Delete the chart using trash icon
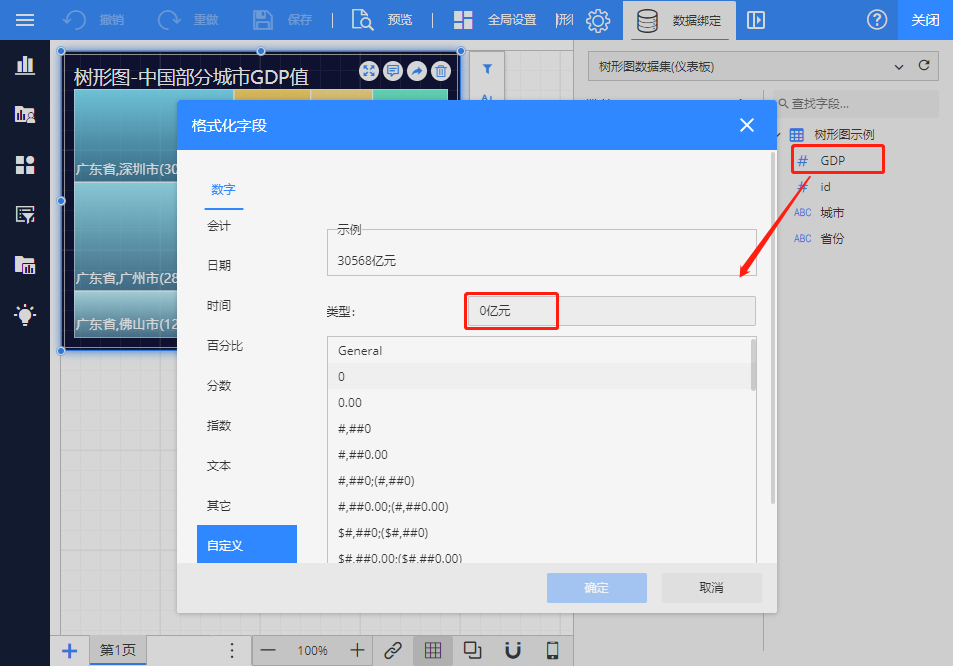The width and height of the screenshot is (953, 666). click(440, 70)
